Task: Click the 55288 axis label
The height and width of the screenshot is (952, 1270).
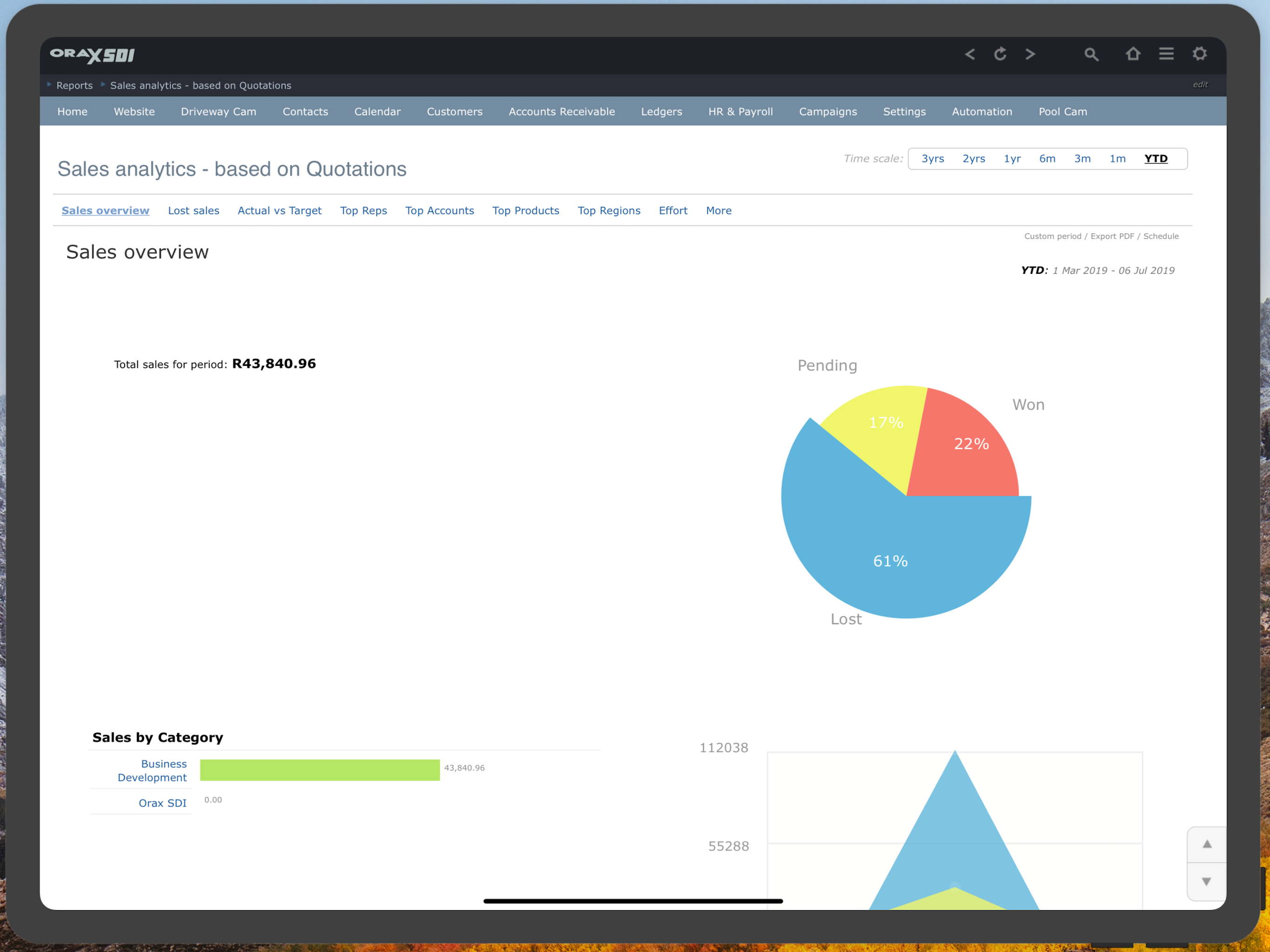Action: coord(728,846)
